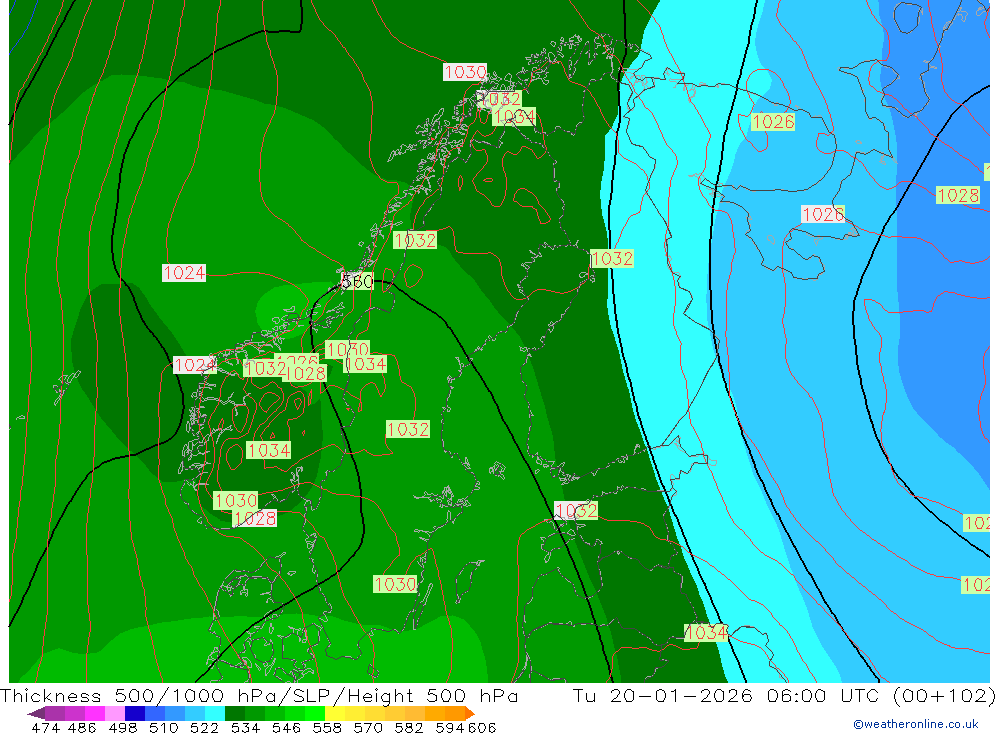
Task: Click the legend value 474
Action: [45, 727]
